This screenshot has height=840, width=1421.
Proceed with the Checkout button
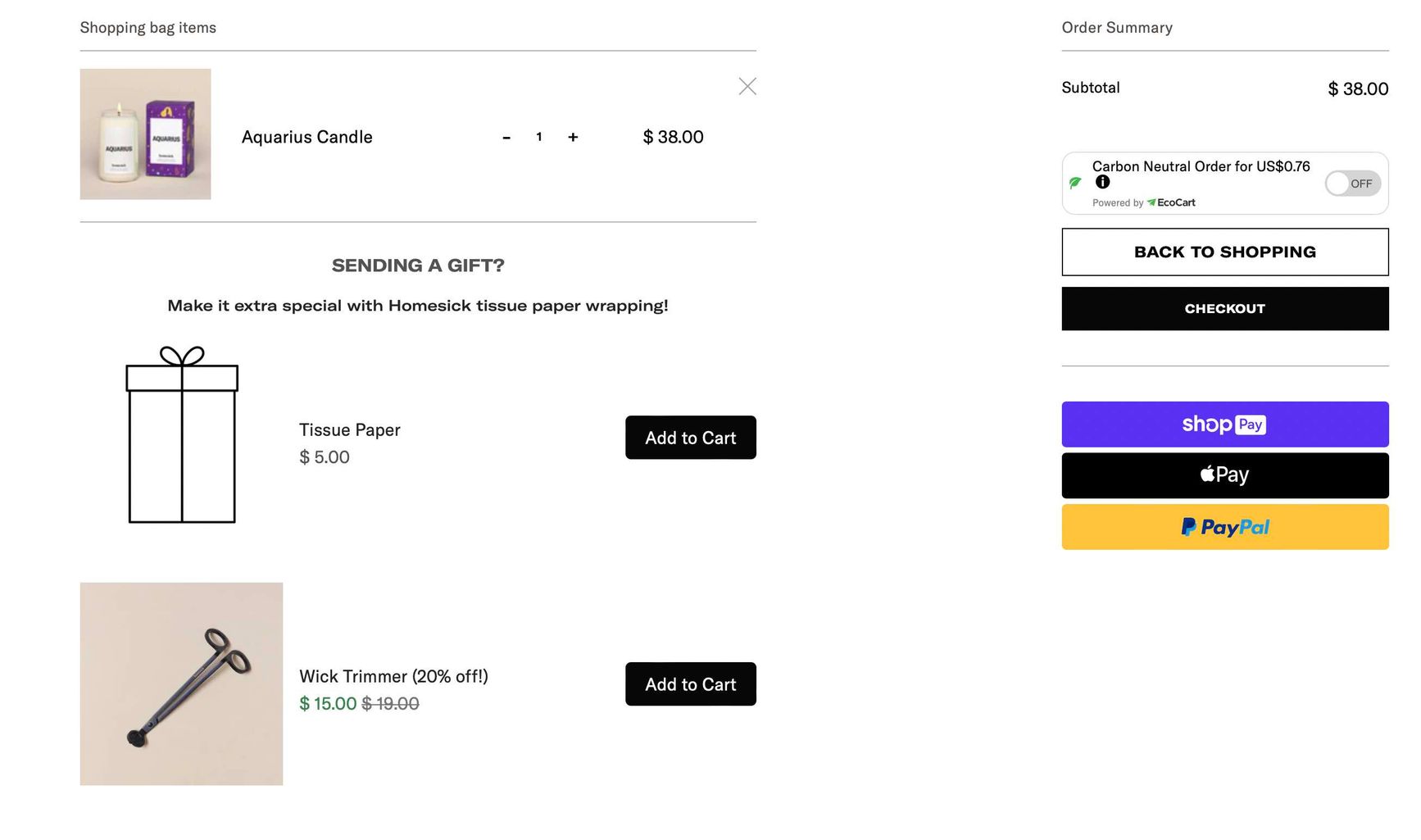point(1224,309)
